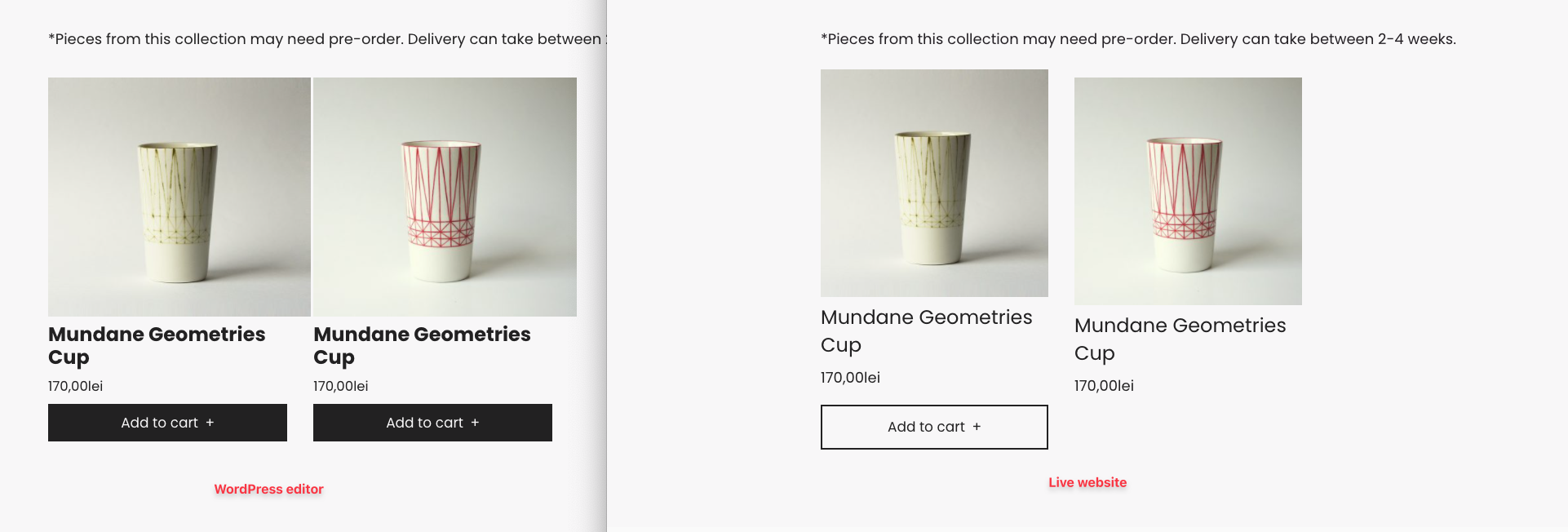Click the "170,00lei" price under the first editor product
The width and height of the screenshot is (1568, 532).
pos(75,385)
